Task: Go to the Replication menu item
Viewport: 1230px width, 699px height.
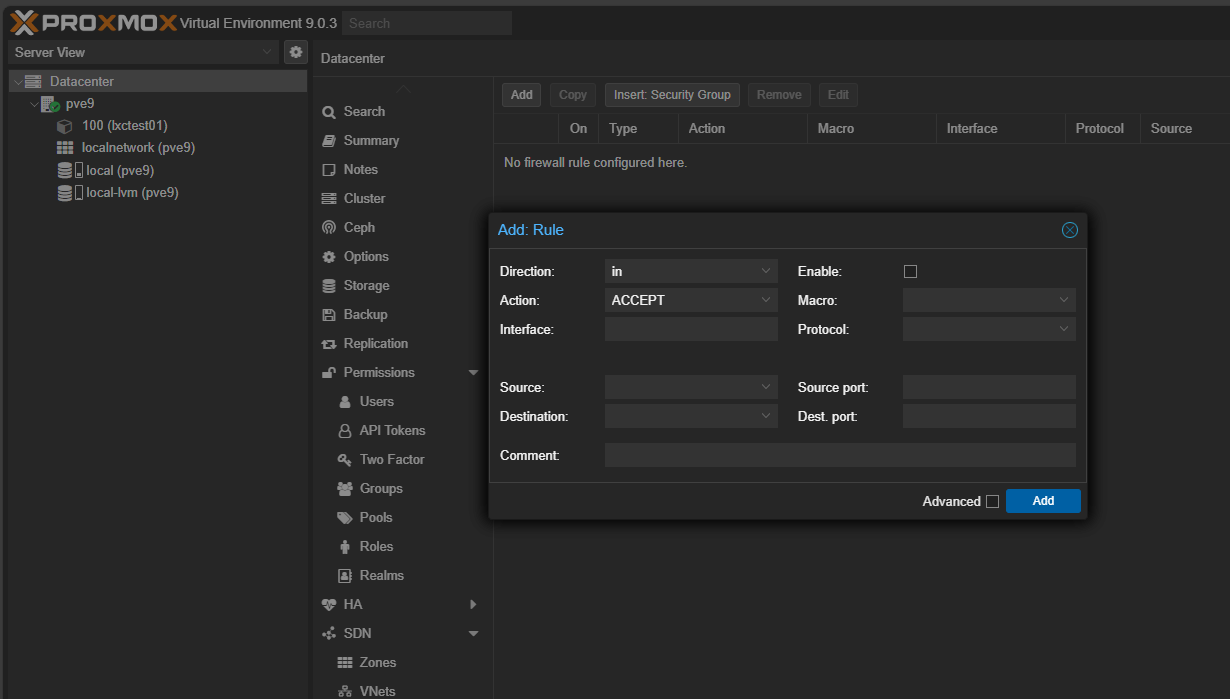Action: pyautogui.click(x=375, y=344)
